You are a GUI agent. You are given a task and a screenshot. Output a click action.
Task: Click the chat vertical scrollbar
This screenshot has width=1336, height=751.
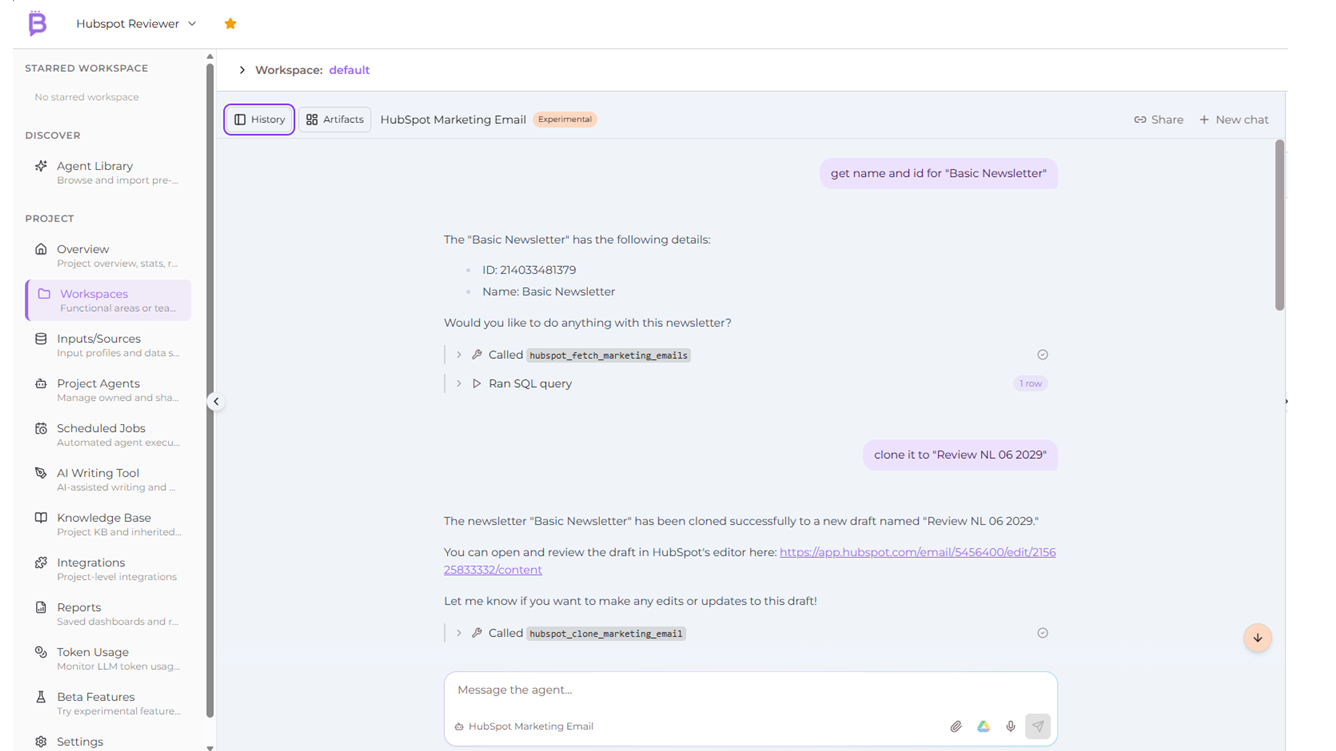1280,225
